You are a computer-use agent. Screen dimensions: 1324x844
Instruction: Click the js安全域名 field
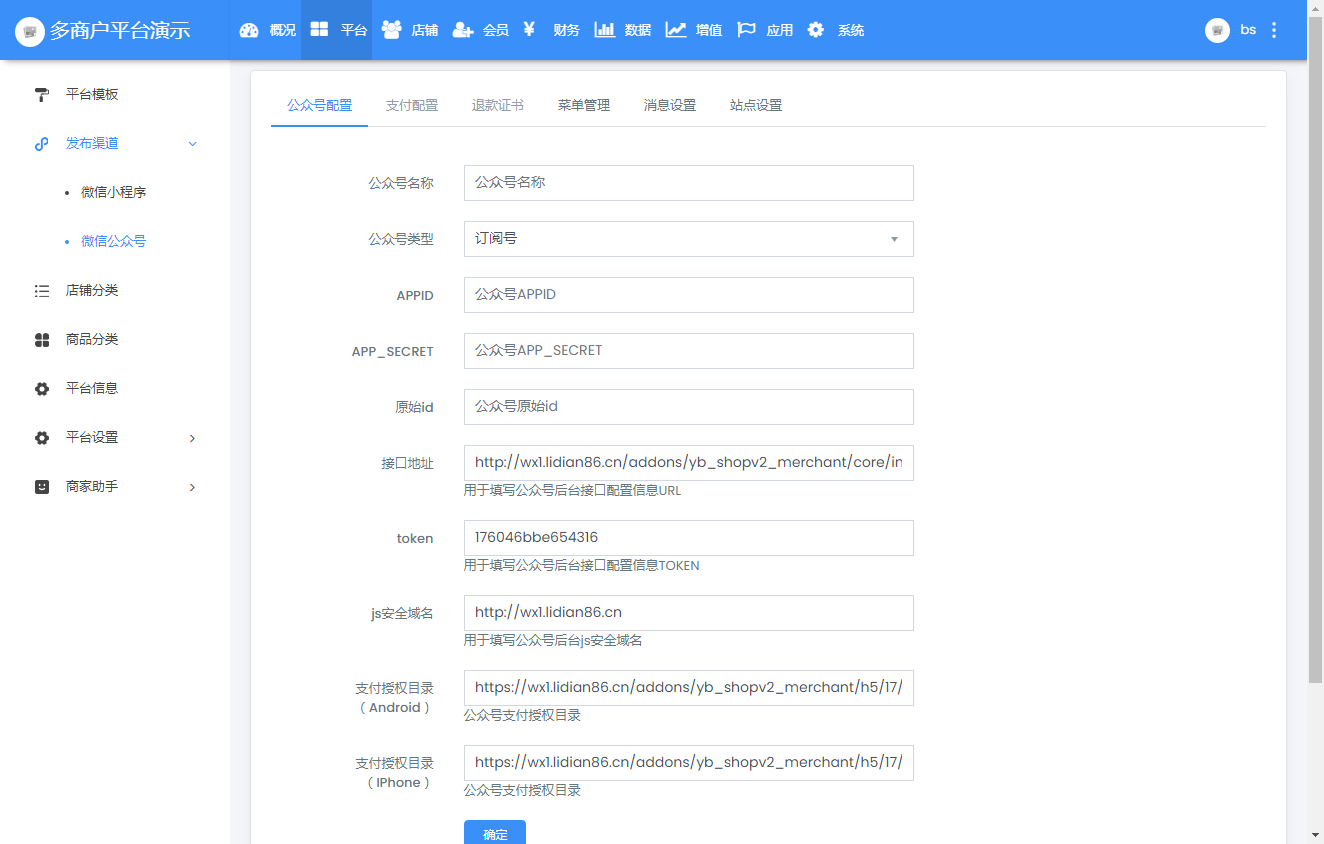coord(689,613)
